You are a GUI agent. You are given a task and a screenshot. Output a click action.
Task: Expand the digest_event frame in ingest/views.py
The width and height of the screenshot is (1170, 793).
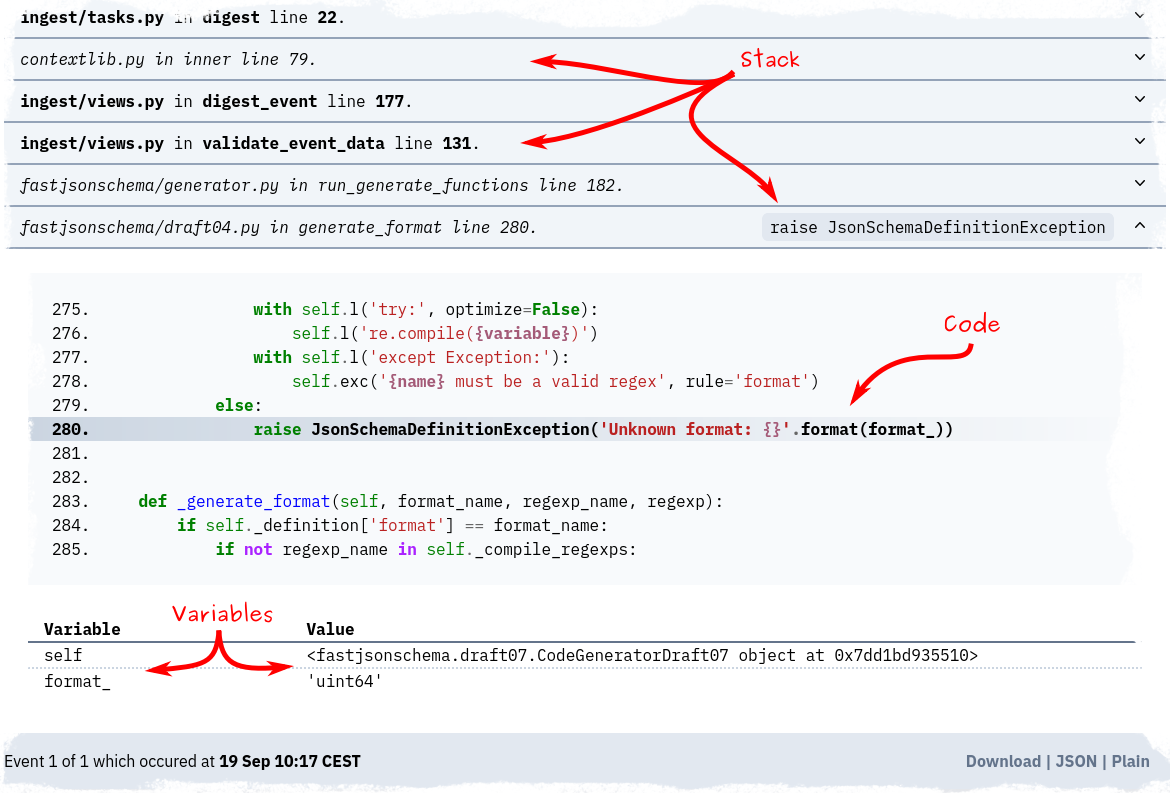point(1139,100)
